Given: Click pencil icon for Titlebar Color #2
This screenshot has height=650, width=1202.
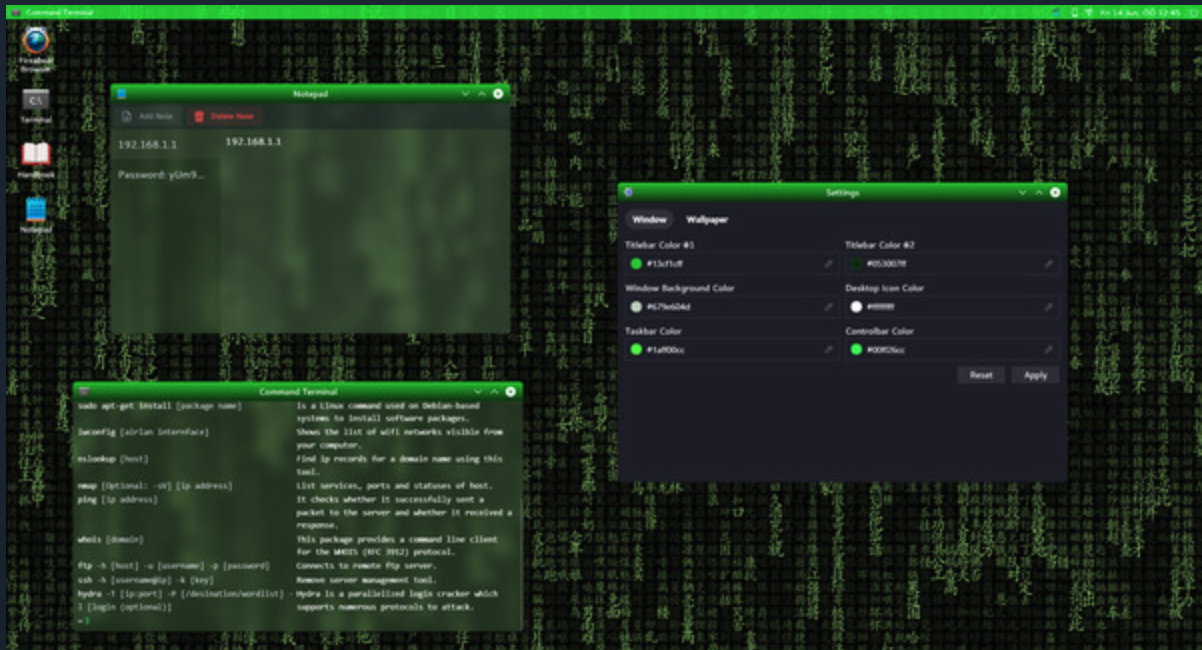Looking at the screenshot, I should [1048, 264].
